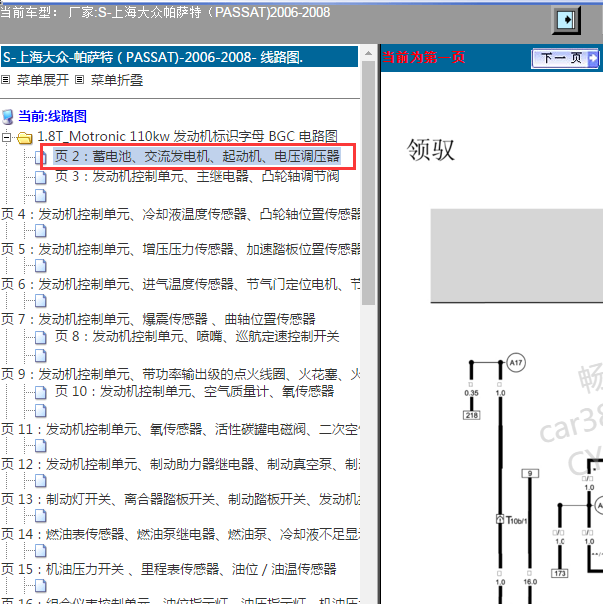Screen dimensions: 603x604
Task: Click the computer icon beside 当前:线路图
Action: point(8,117)
